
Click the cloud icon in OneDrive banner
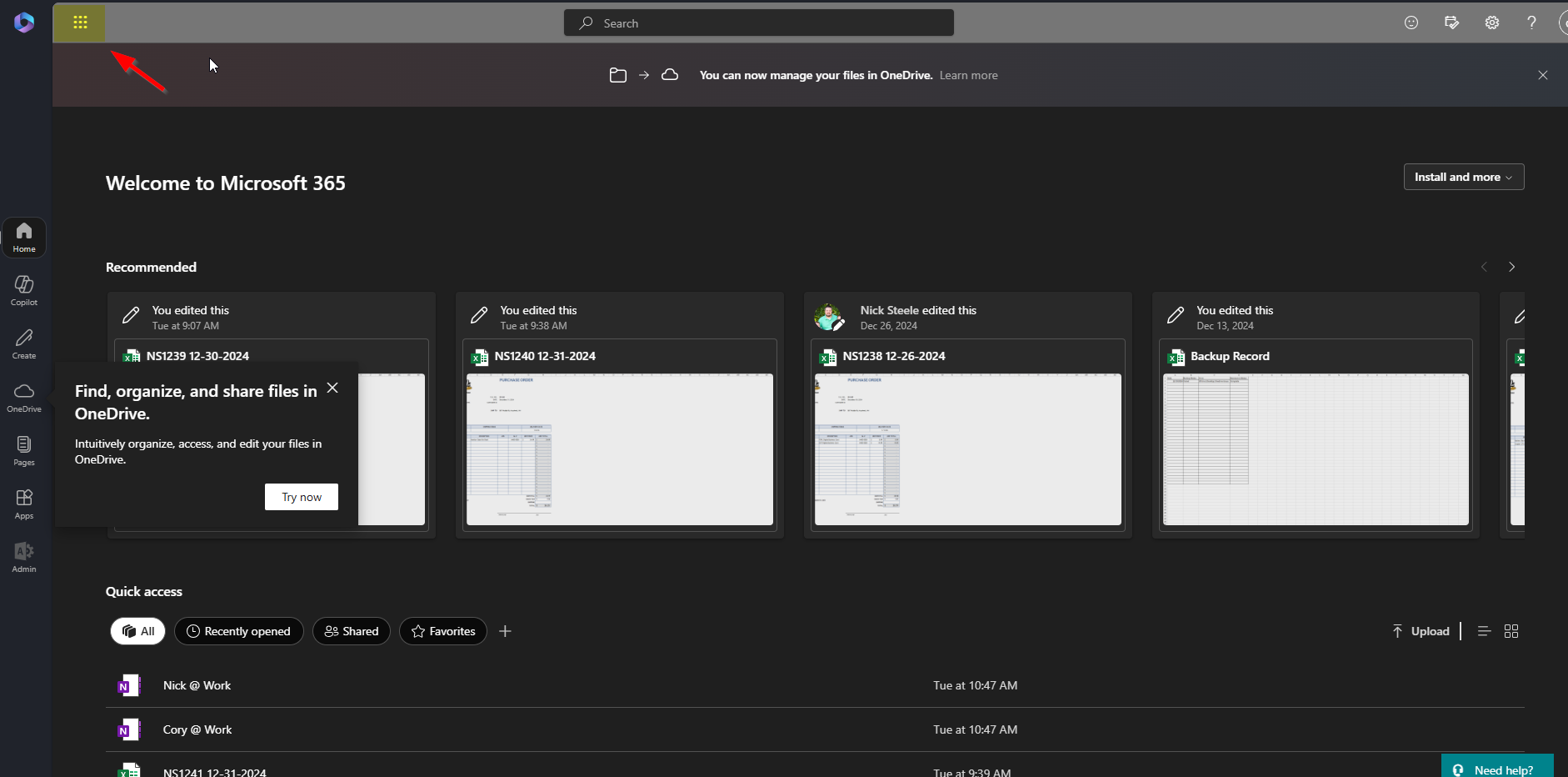pos(670,75)
